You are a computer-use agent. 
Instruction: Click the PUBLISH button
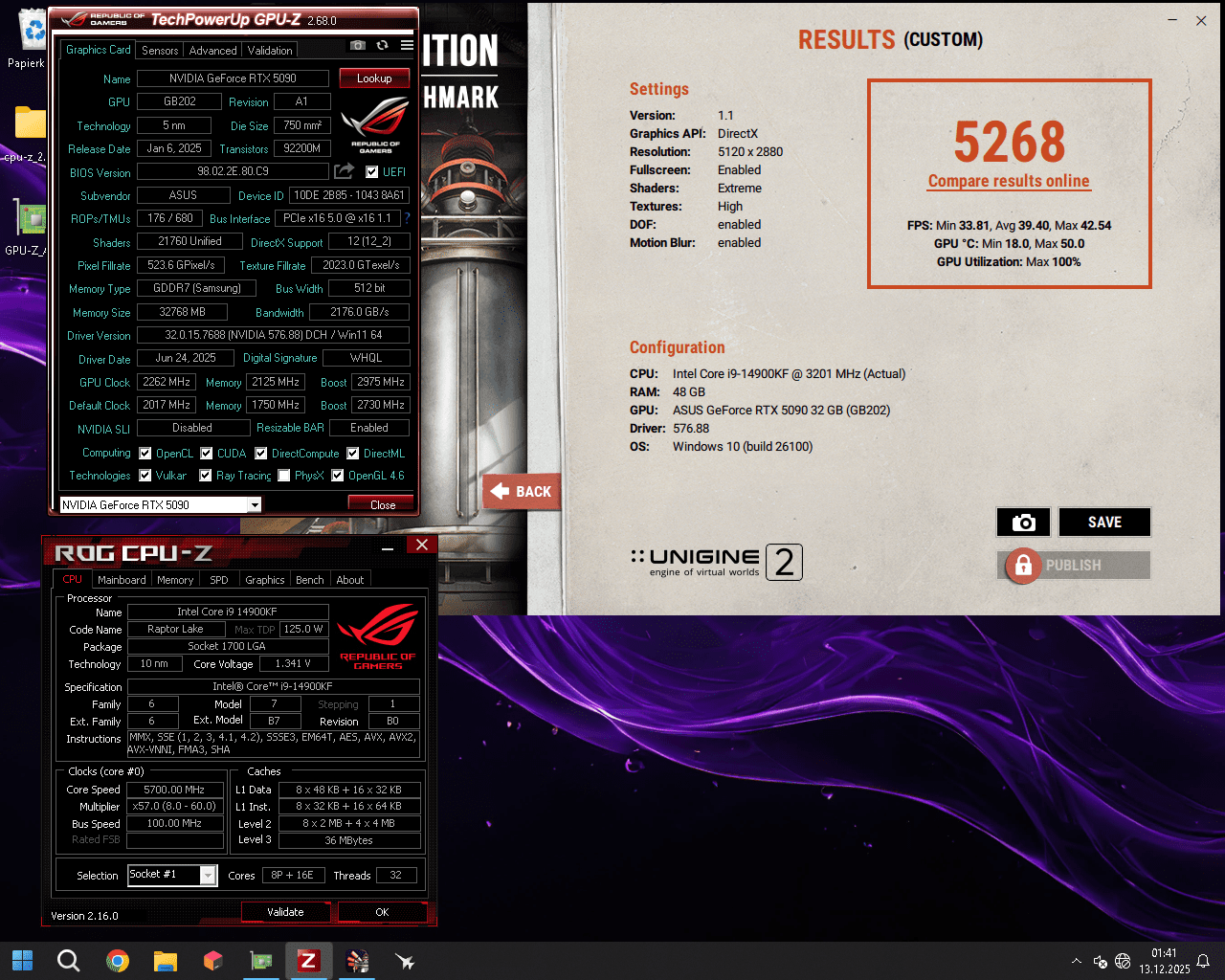[1074, 566]
